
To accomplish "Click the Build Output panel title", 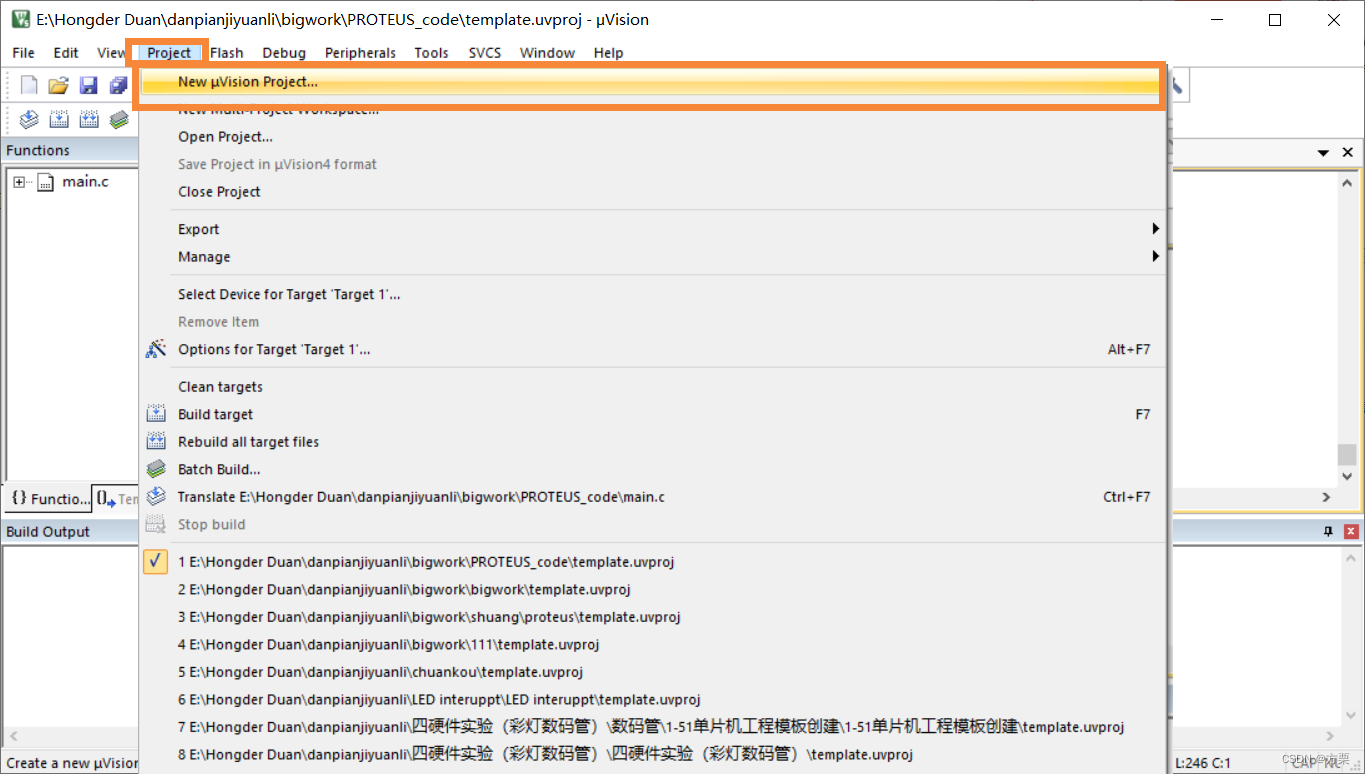I will pos(48,532).
